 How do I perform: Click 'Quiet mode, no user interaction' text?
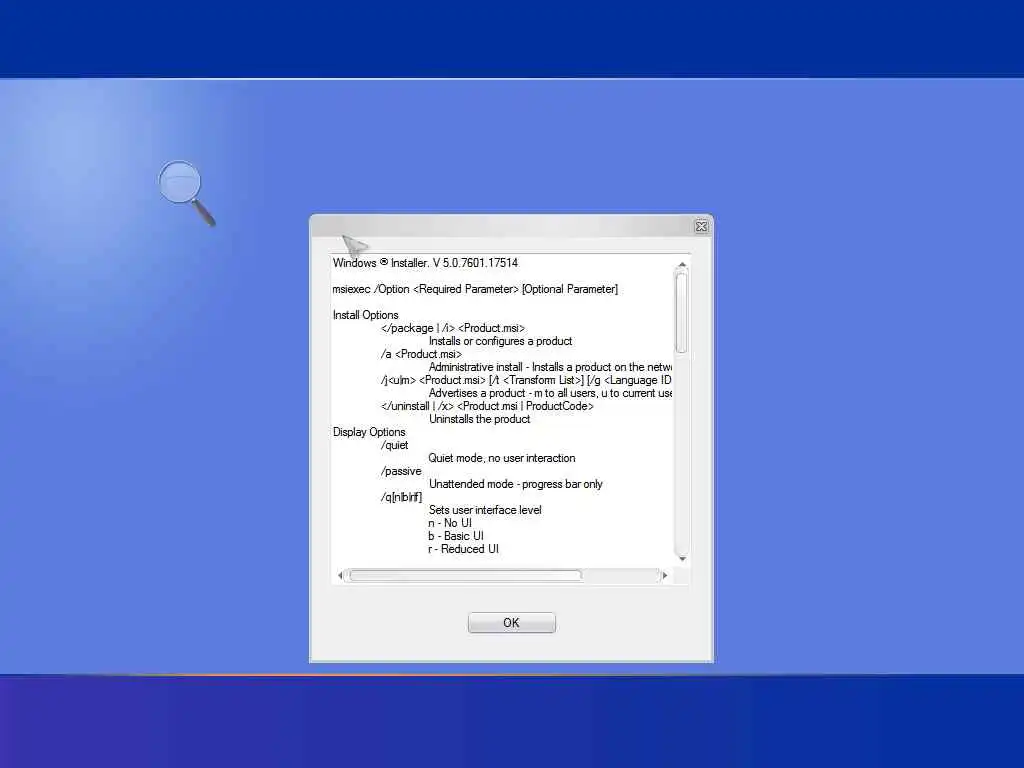[502, 458]
